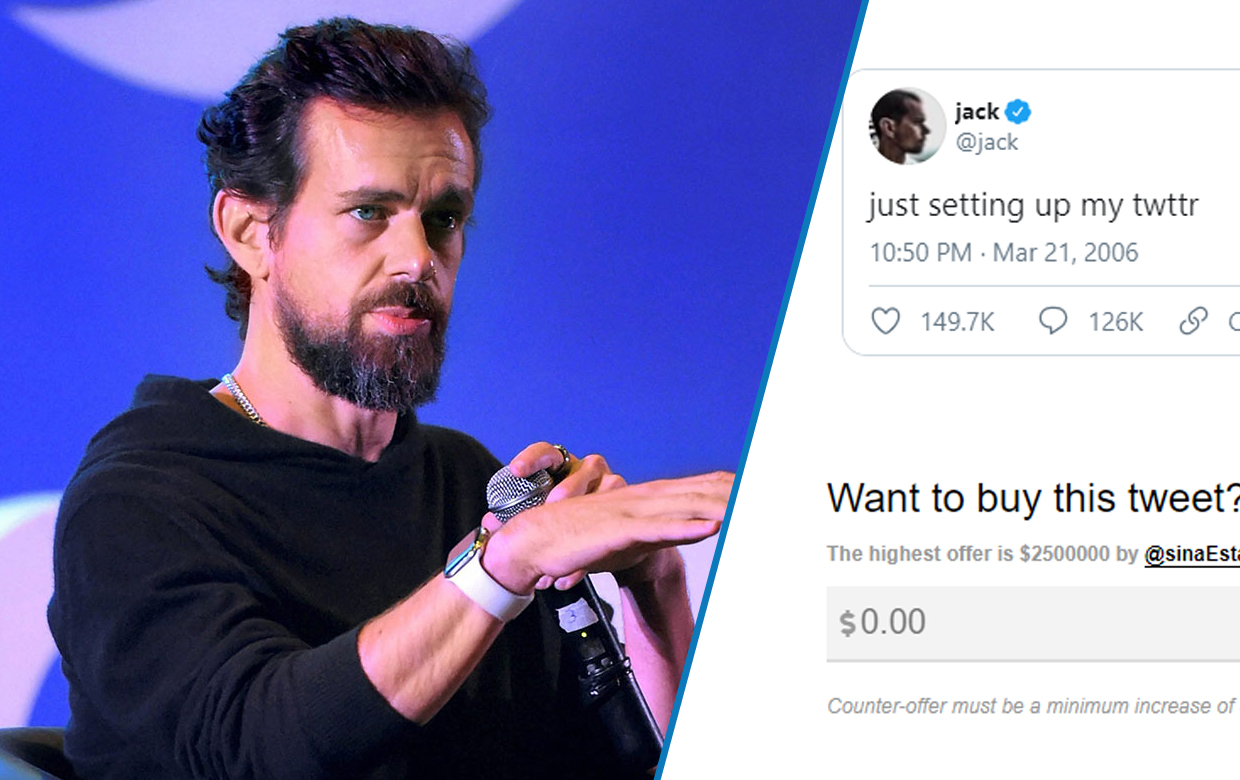This screenshot has width=1240, height=780.
Task: Focus the $0.00 offer amount field
Action: click(x=1033, y=623)
